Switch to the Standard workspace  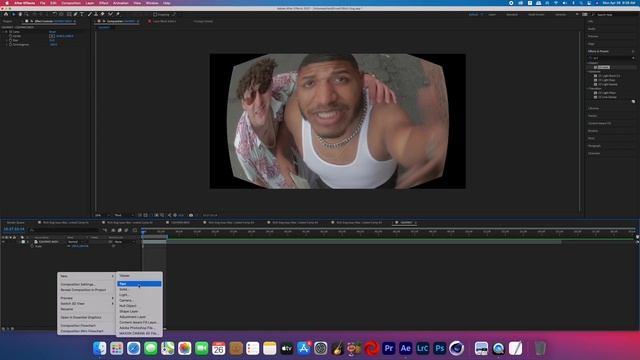tap(512, 14)
